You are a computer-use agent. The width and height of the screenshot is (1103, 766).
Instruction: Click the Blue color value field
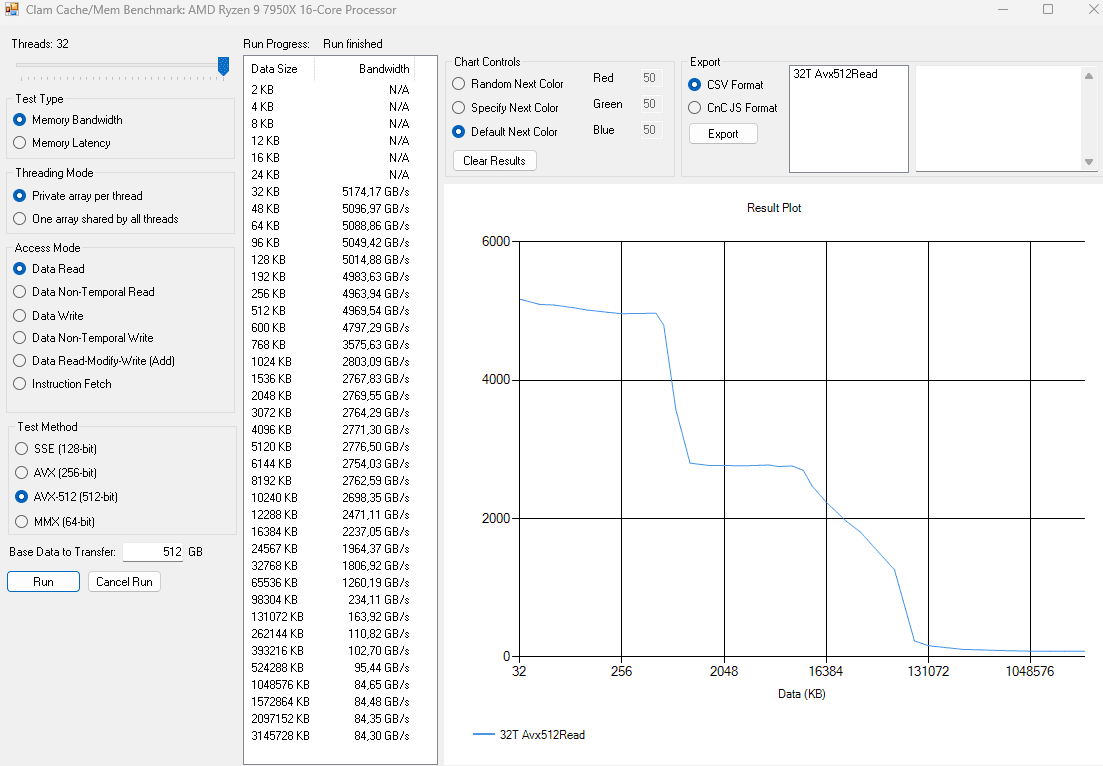(x=650, y=130)
